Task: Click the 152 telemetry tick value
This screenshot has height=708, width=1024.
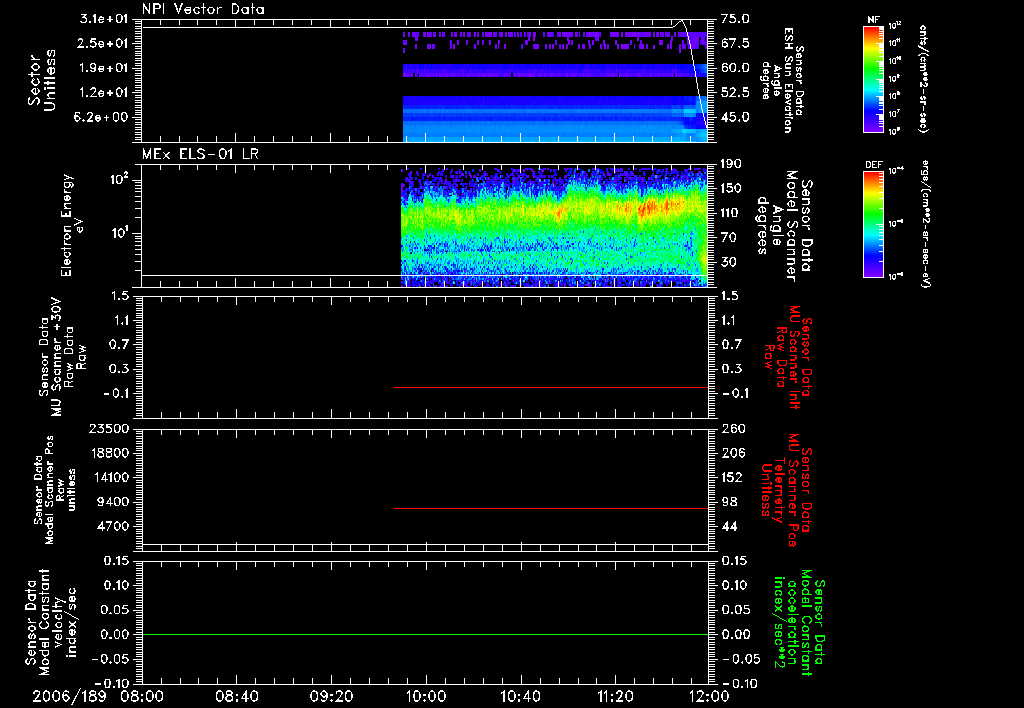Action: [x=732, y=477]
